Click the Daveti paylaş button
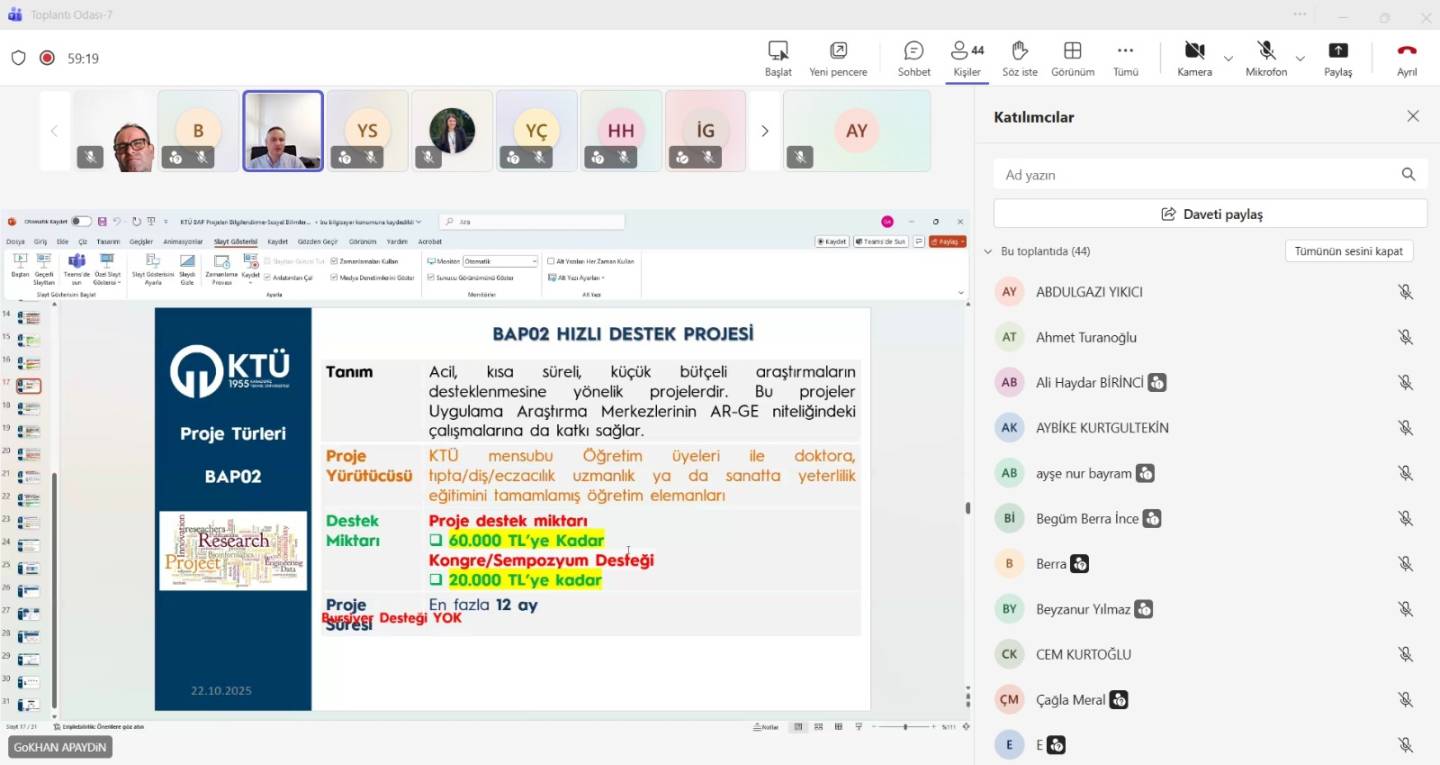 (x=1210, y=214)
